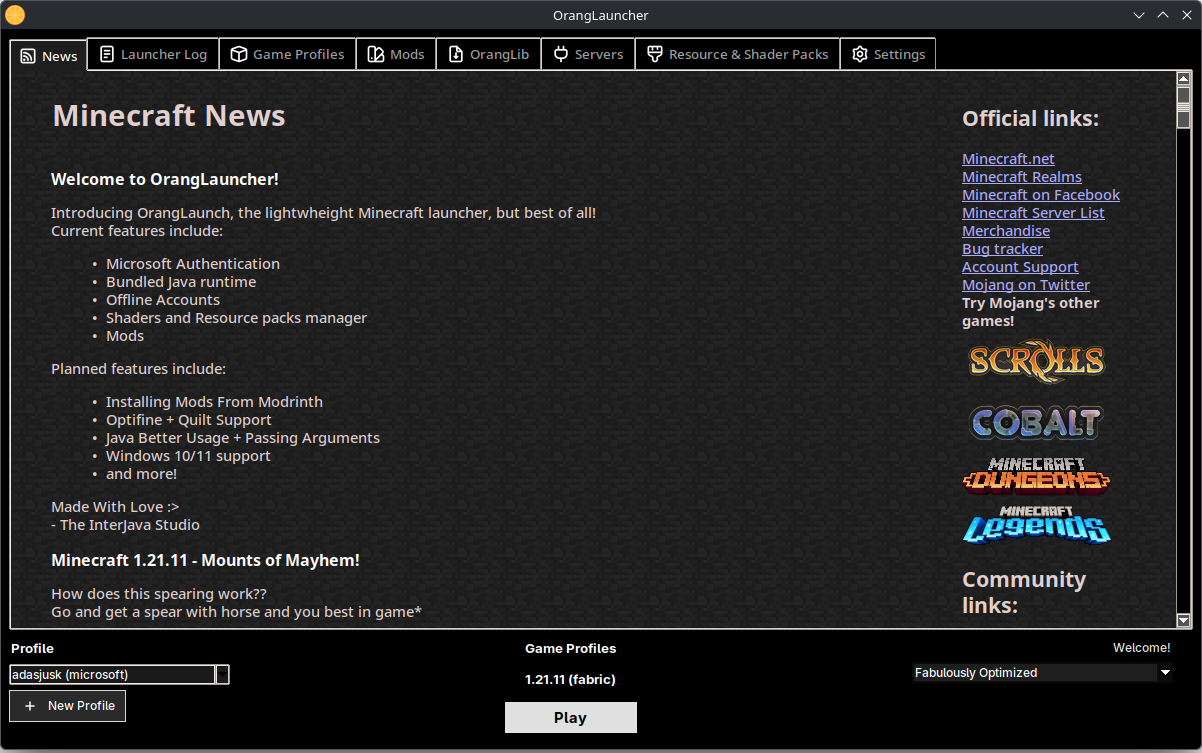This screenshot has height=753, width=1202.
Task: Click the Resource & Shader Packs icon
Action: click(x=654, y=54)
